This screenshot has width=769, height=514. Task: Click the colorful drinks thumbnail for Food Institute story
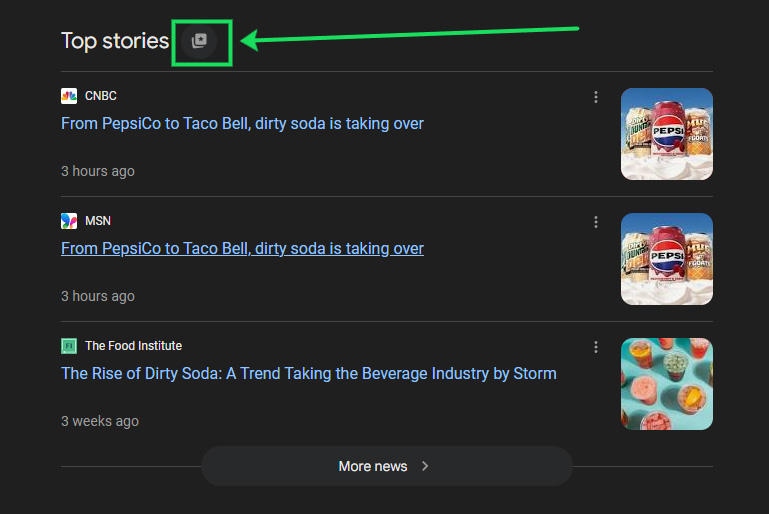coord(666,384)
